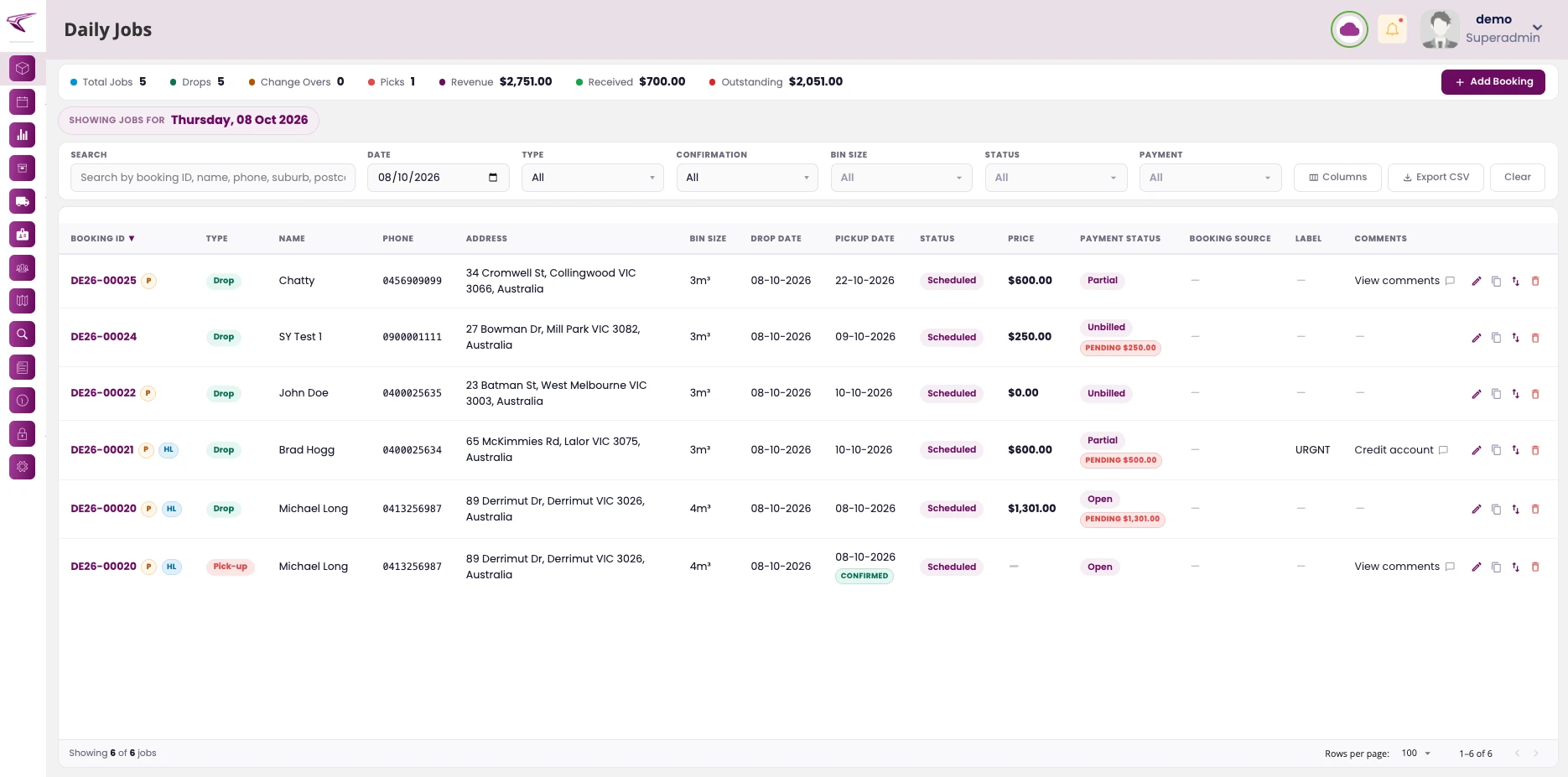Click swap arrows icon for John Doe row

[1516, 394]
